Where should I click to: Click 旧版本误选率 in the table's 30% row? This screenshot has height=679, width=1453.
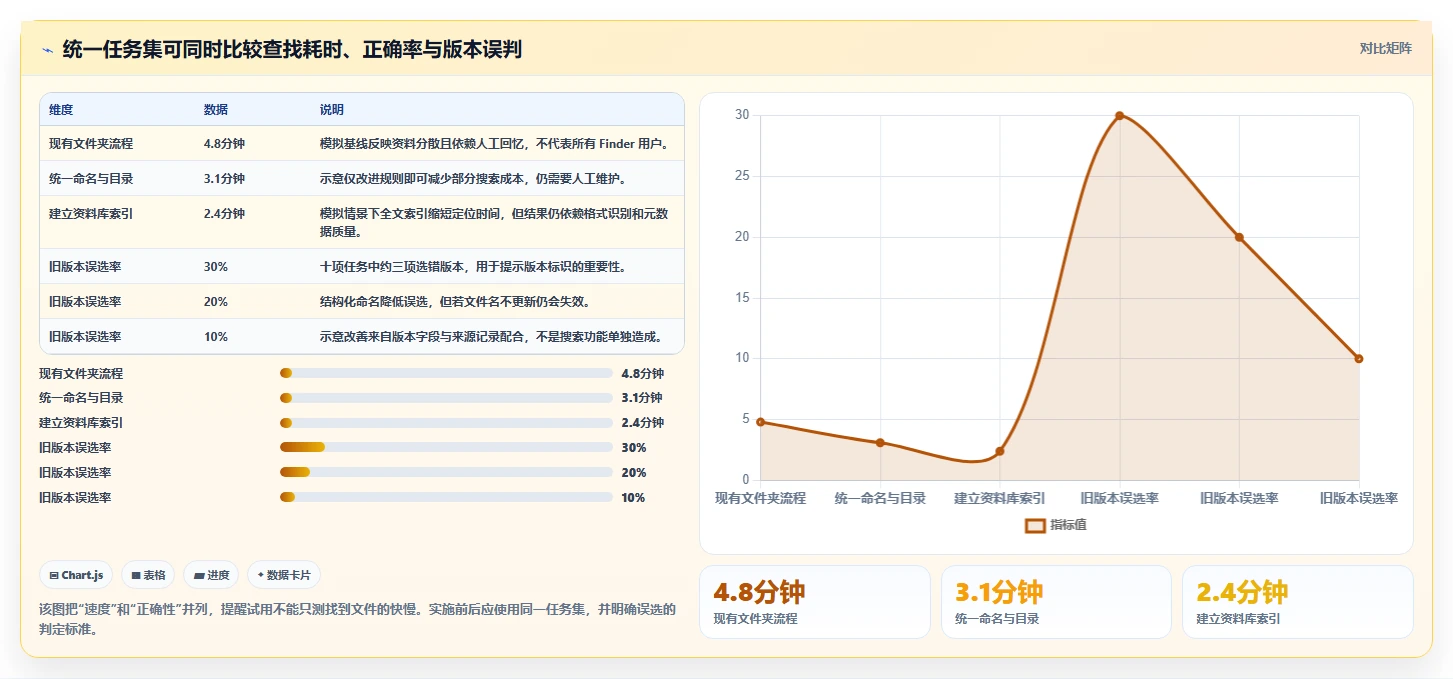pos(85,267)
